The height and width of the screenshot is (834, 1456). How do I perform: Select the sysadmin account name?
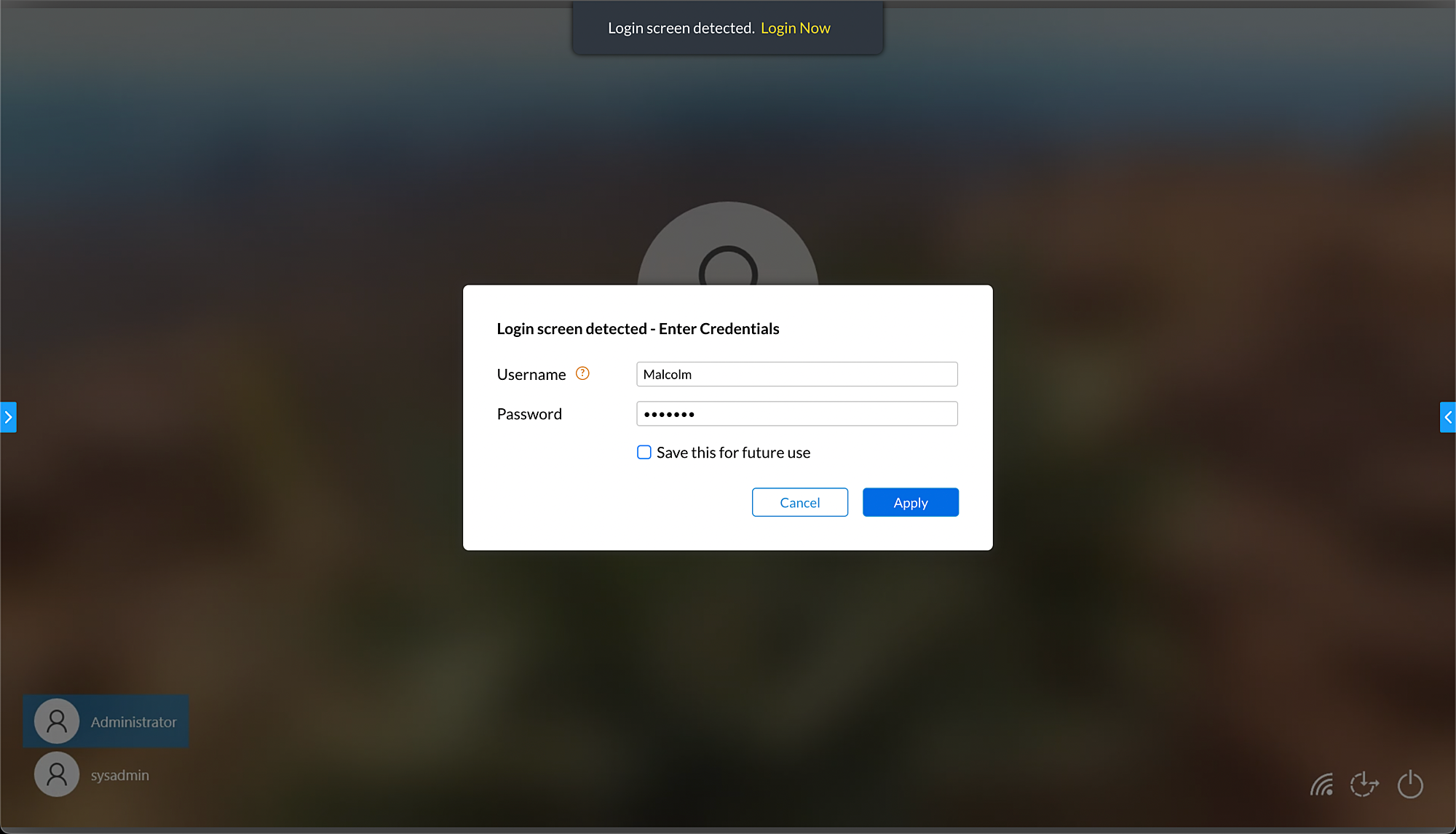[x=120, y=775]
